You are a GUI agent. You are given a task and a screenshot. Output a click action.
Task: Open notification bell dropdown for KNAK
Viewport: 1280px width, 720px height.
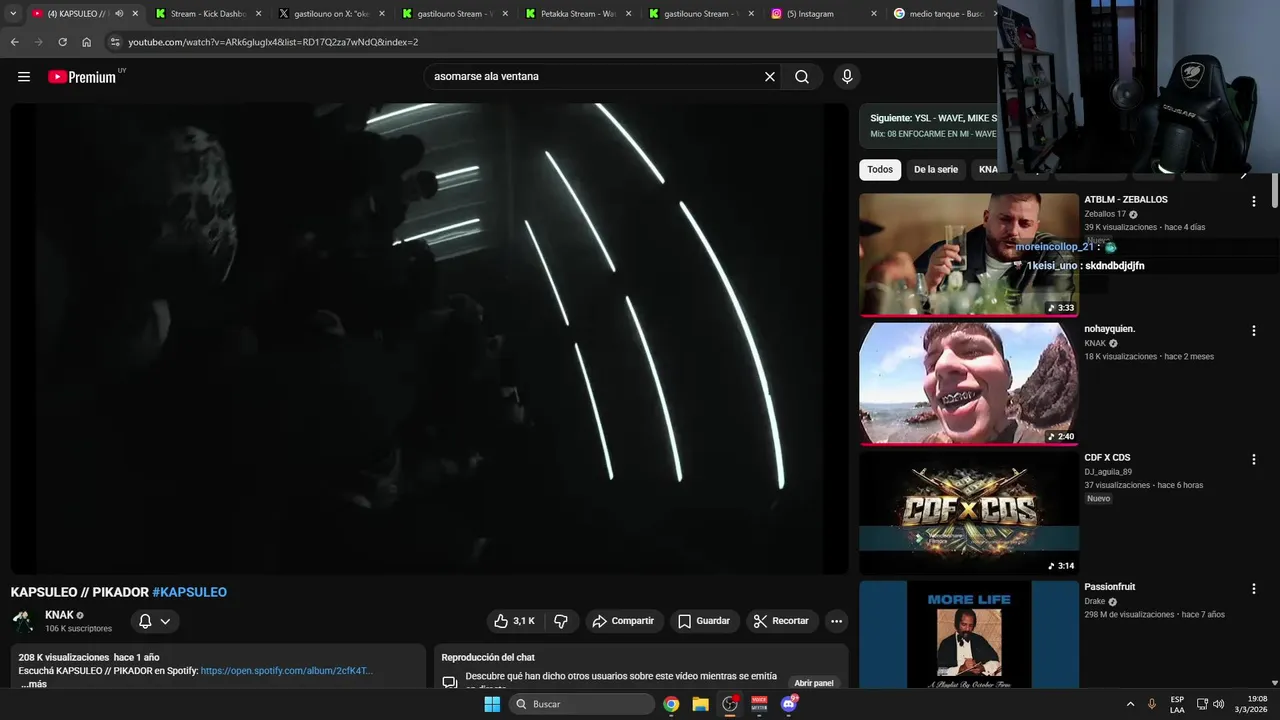click(x=154, y=621)
